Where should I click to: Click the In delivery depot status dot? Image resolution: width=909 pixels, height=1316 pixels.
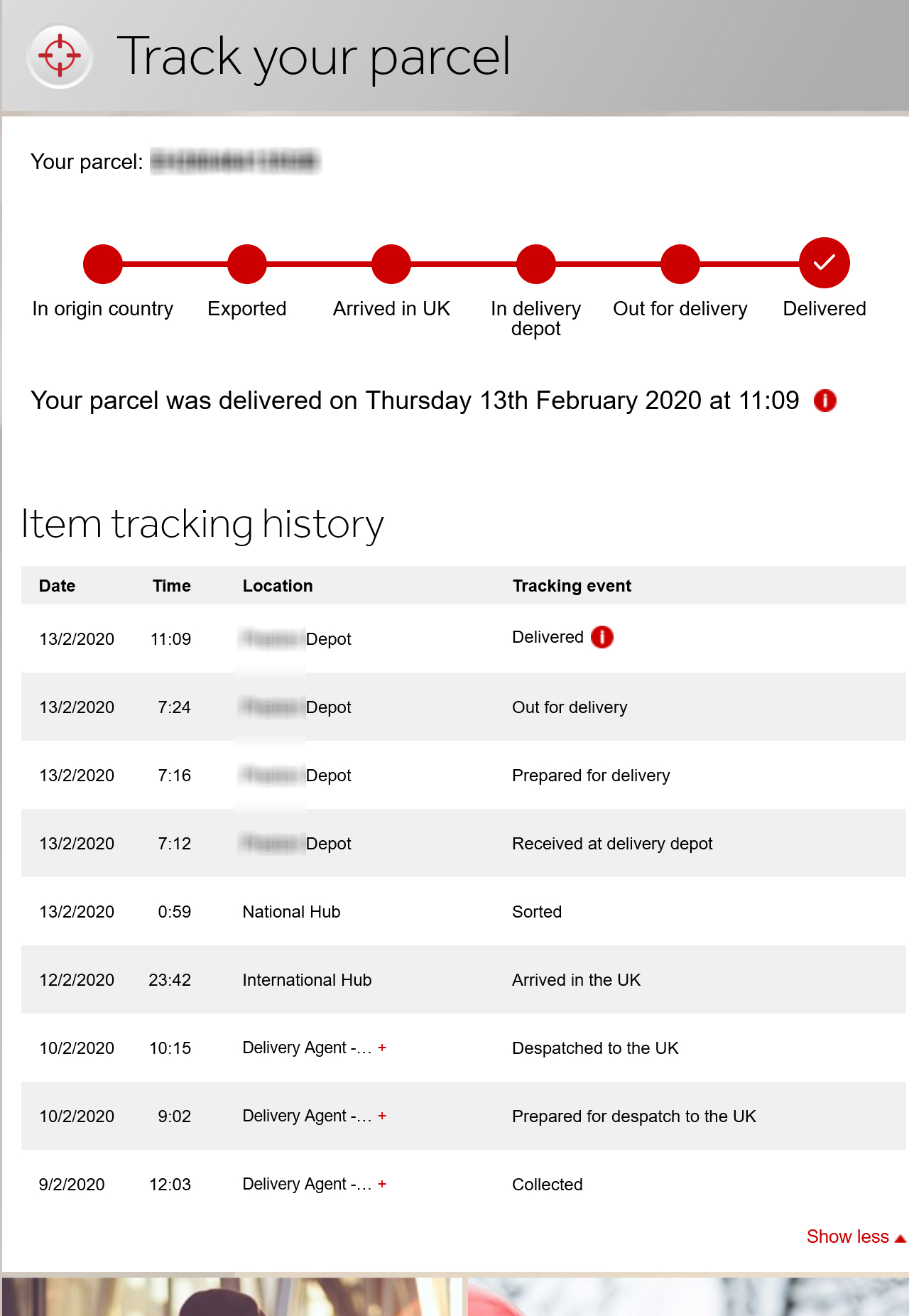[x=535, y=264]
